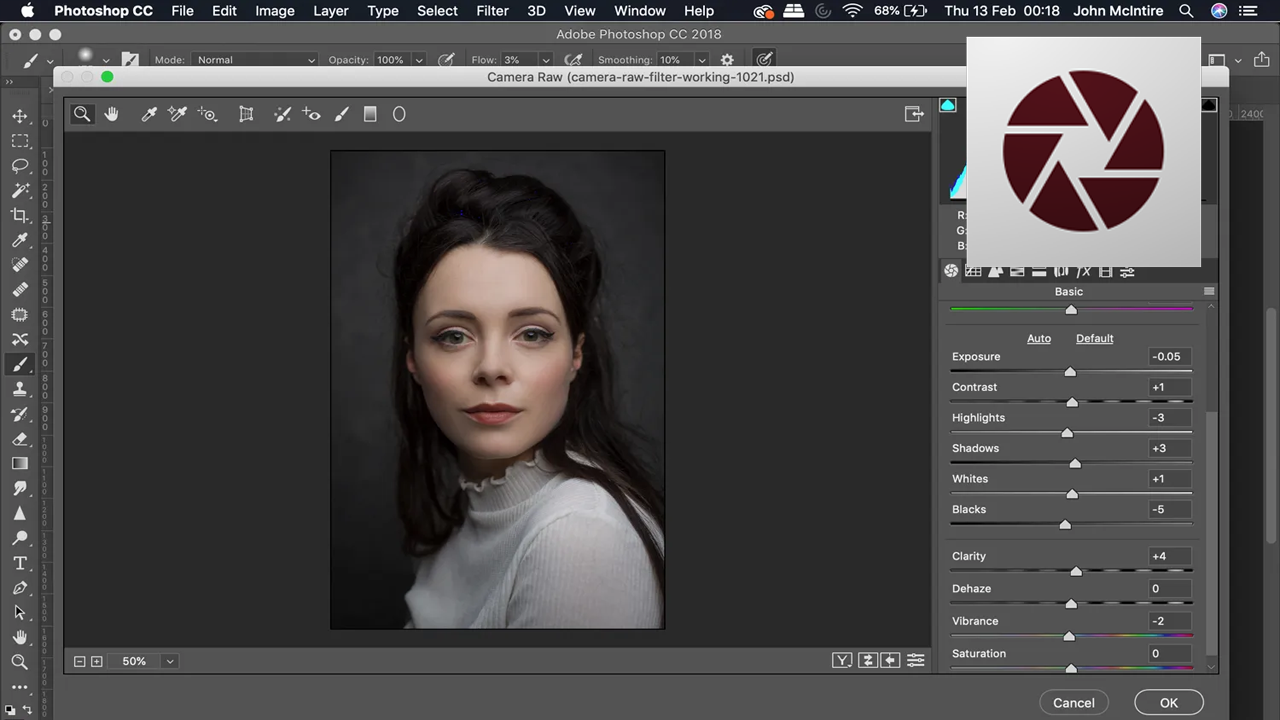Click the Vibrance value field
Viewport: 1280px width, 720px height.
(1170, 621)
